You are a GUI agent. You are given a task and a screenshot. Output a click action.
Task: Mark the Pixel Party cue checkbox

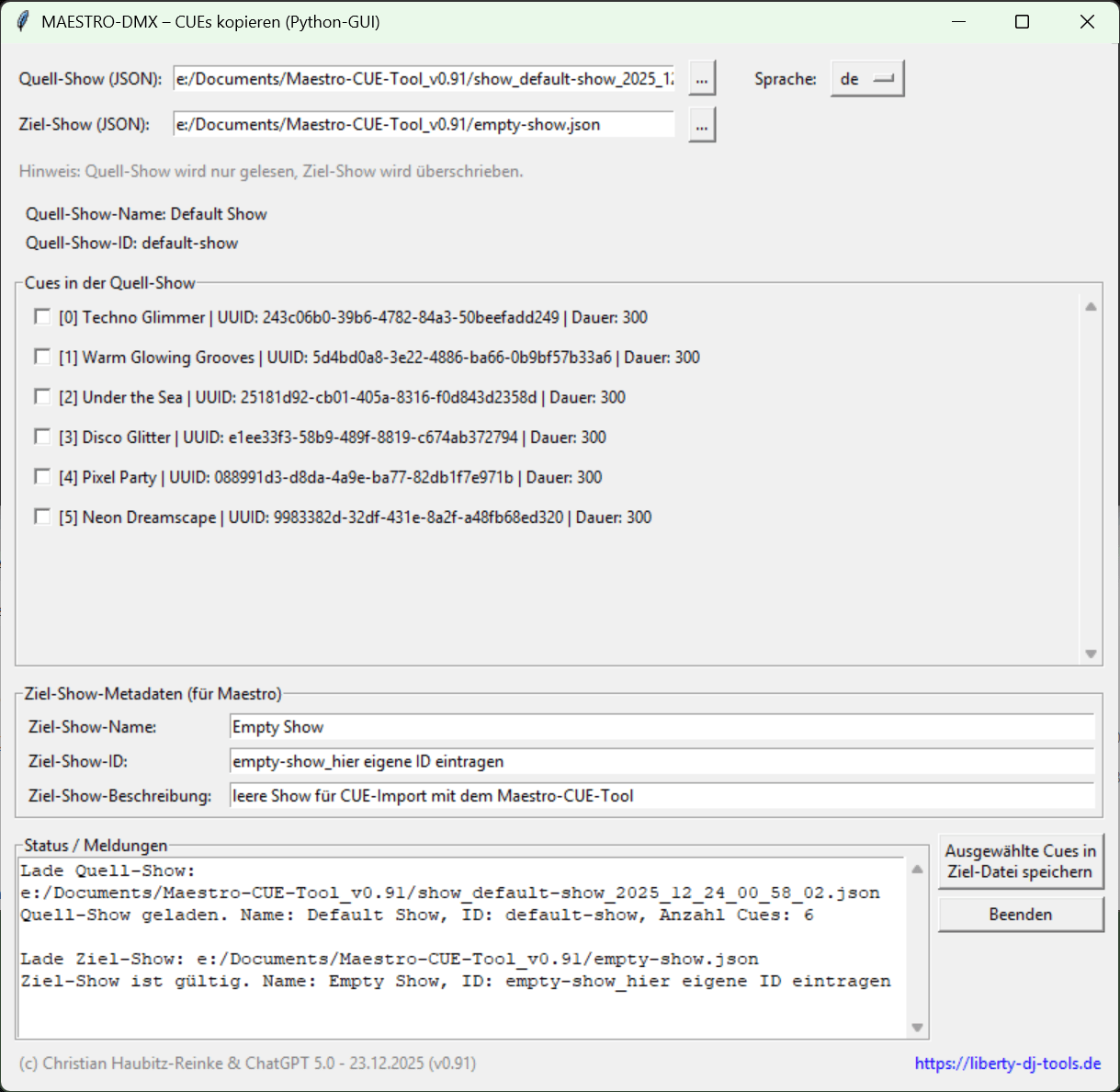click(x=42, y=477)
